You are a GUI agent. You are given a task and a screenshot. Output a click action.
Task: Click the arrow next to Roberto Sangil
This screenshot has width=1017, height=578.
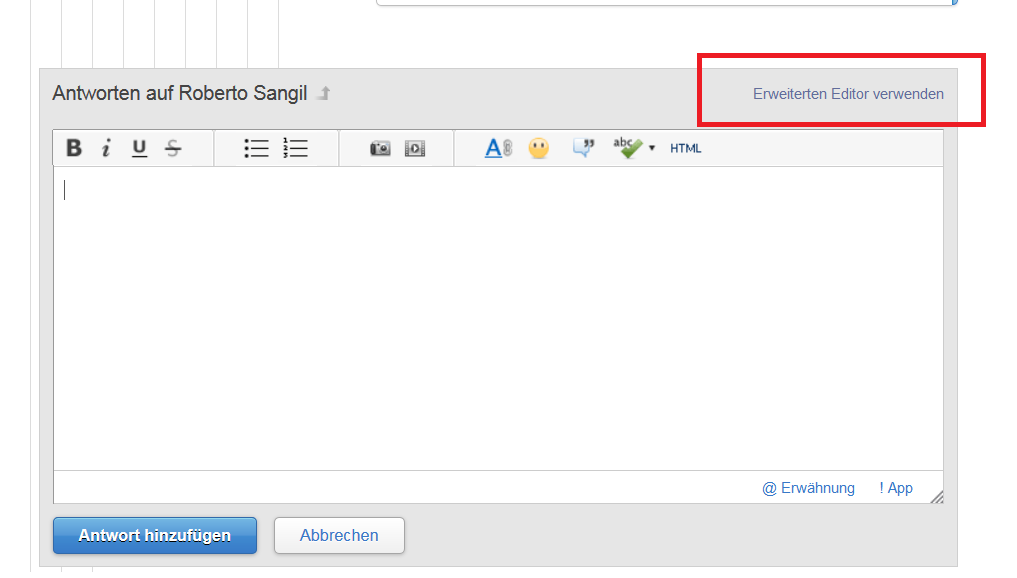pyautogui.click(x=324, y=93)
